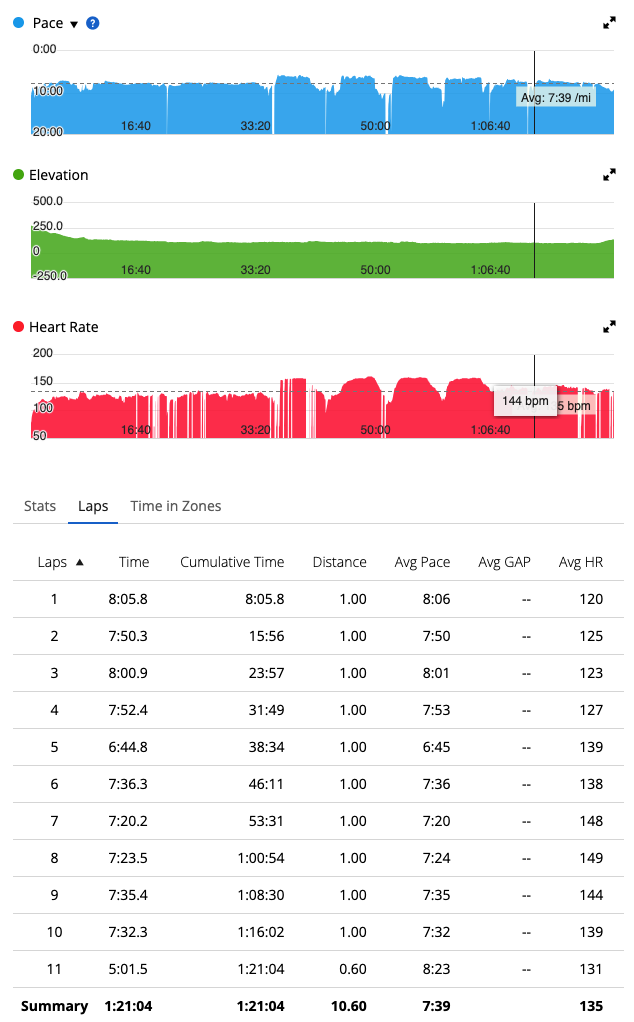
Task: Expand the Elevation chart to fullscreen
Action: pyautogui.click(x=609, y=175)
